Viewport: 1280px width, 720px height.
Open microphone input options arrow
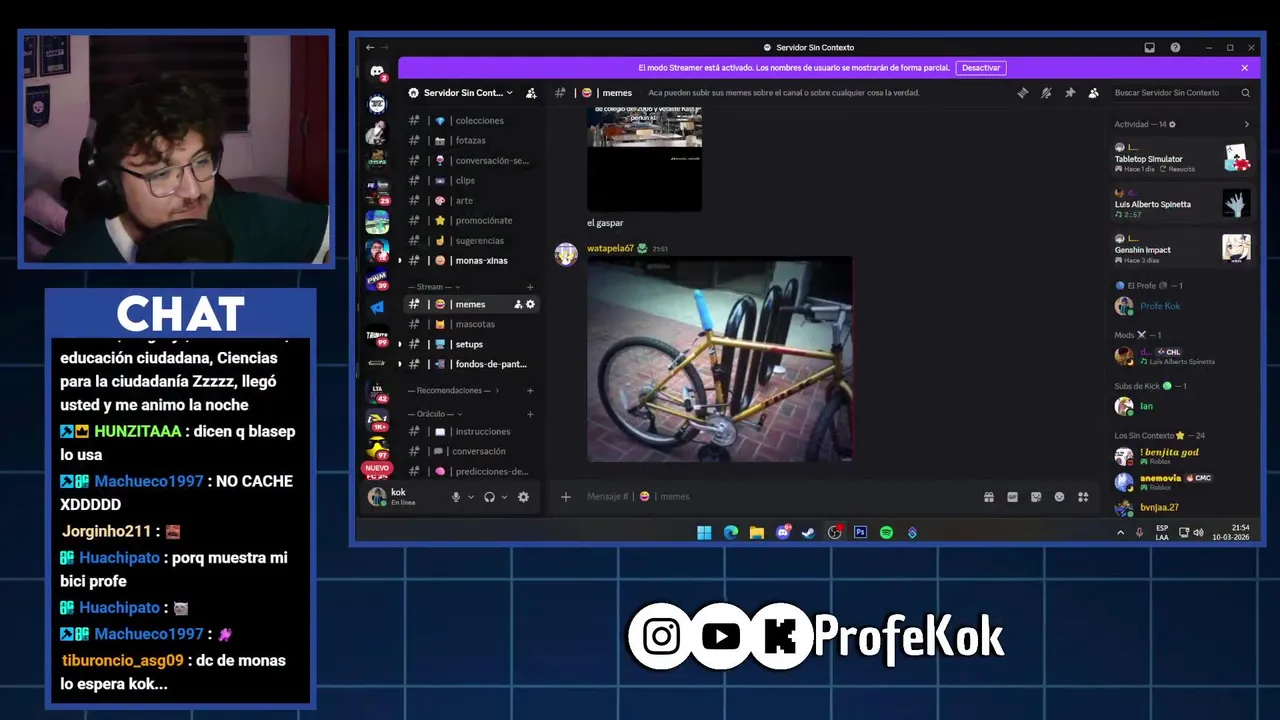(470, 497)
